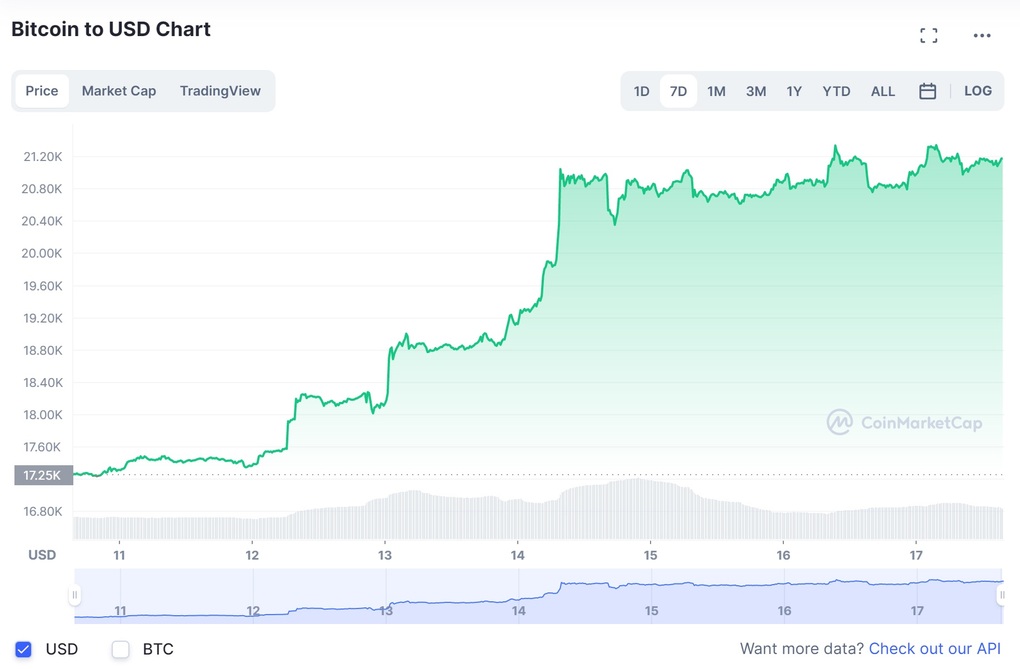This screenshot has width=1020, height=669.
Task: Enable the BTC checkbox
Action: point(120,649)
